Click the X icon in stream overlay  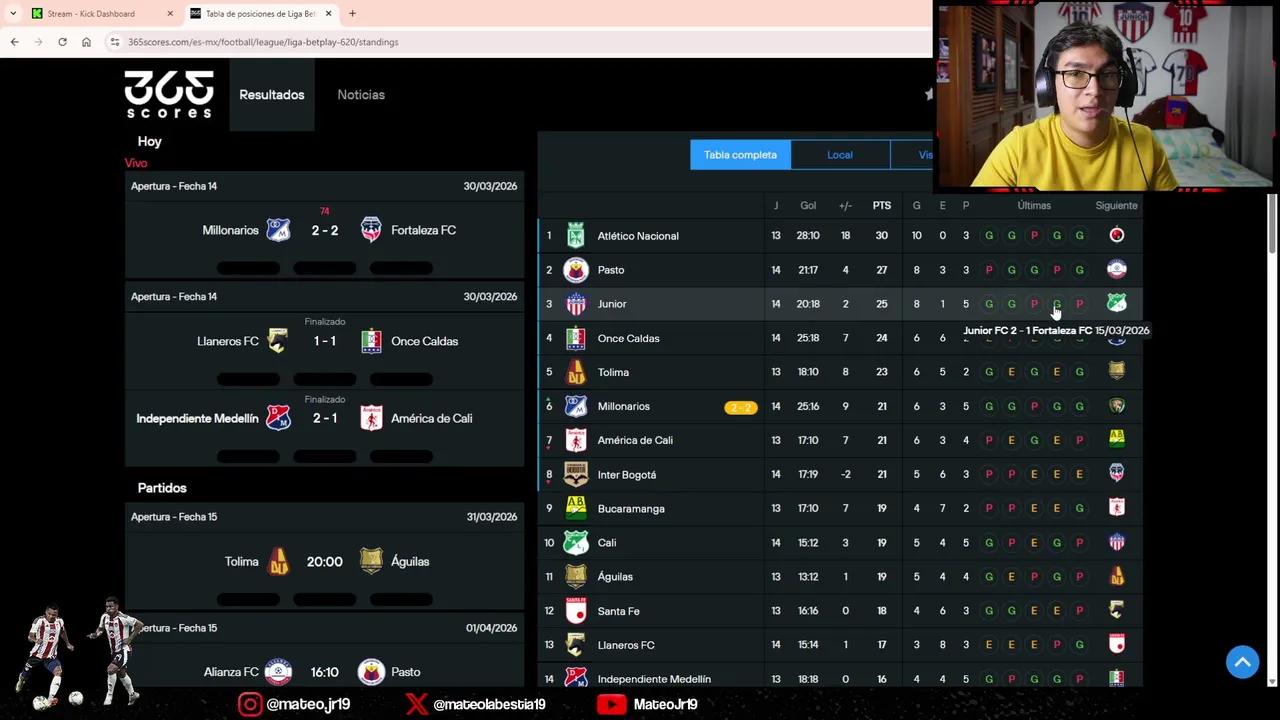[416, 704]
